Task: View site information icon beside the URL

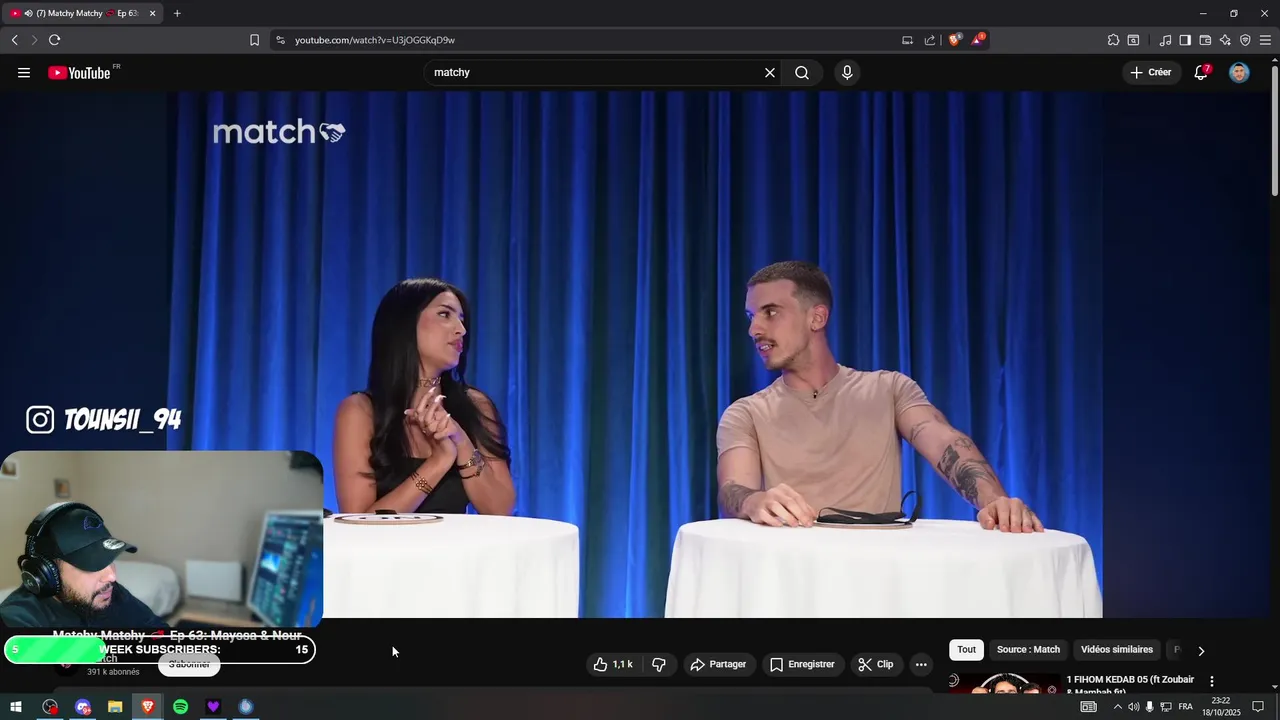Action: (280, 40)
